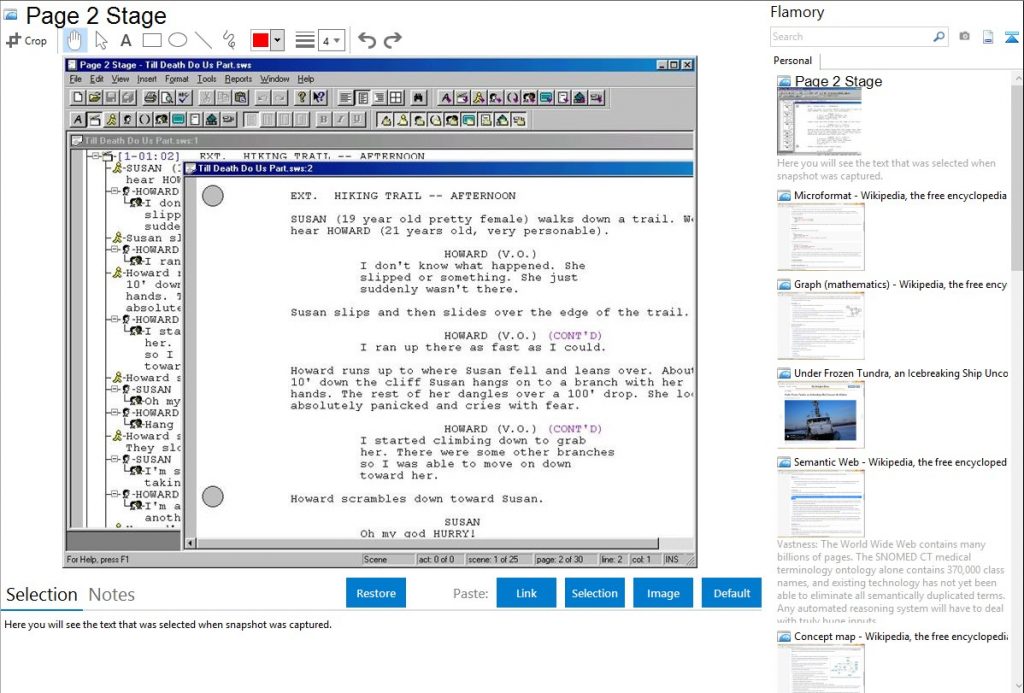The image size is (1024, 693).
Task: Open the Insert menu in Page 2 Stage
Action: click(146, 79)
